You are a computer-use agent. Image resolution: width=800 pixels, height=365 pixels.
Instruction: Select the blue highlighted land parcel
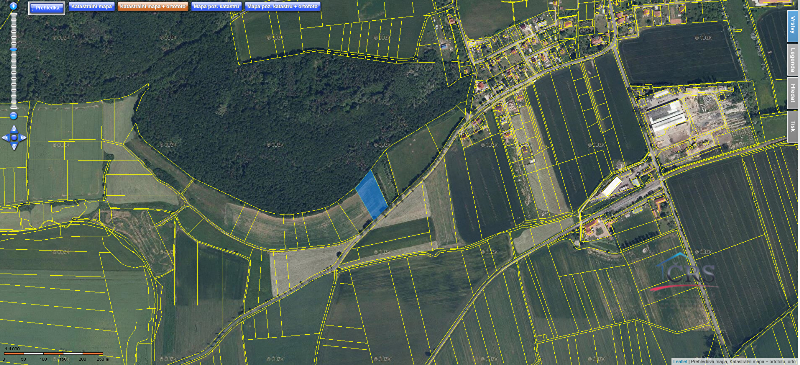(x=371, y=194)
